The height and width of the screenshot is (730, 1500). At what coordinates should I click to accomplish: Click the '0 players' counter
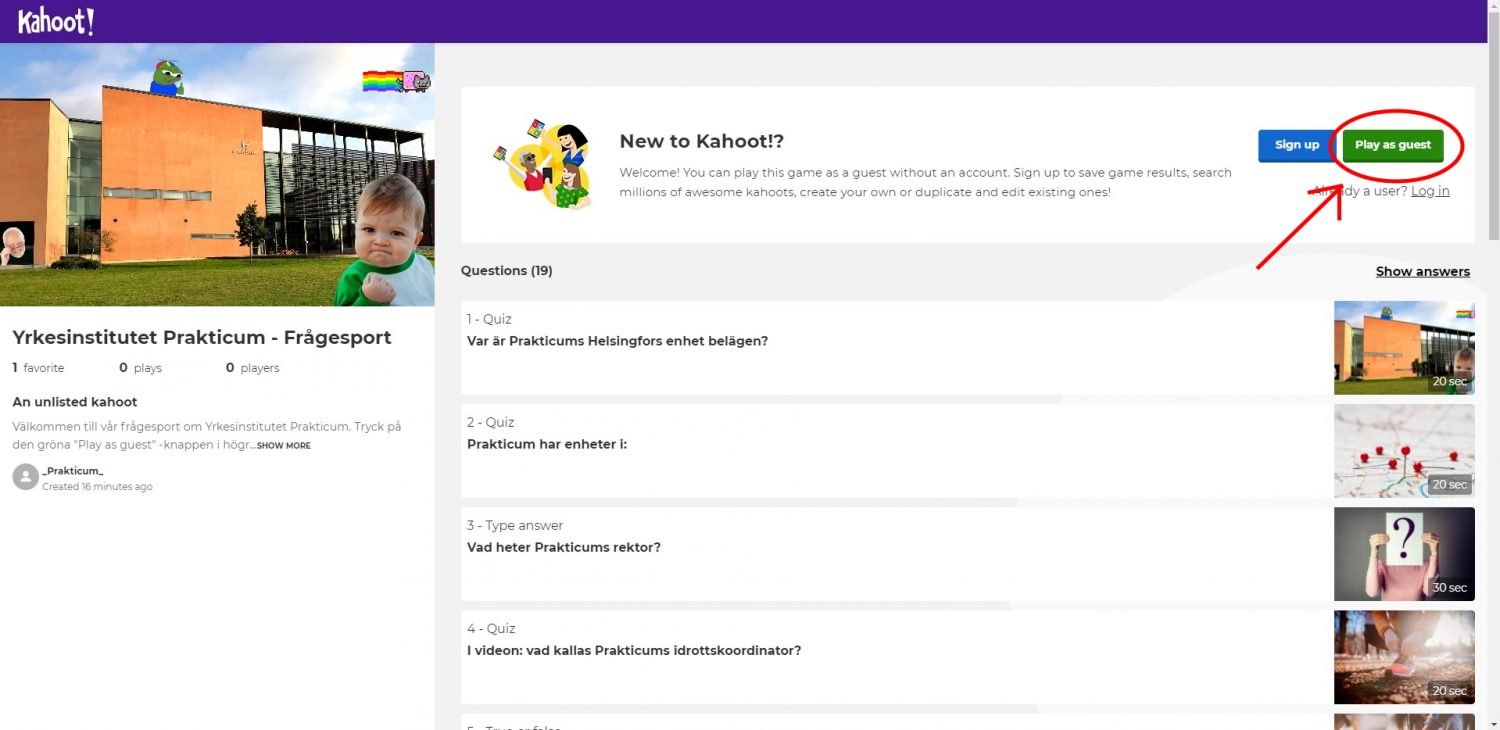[252, 368]
